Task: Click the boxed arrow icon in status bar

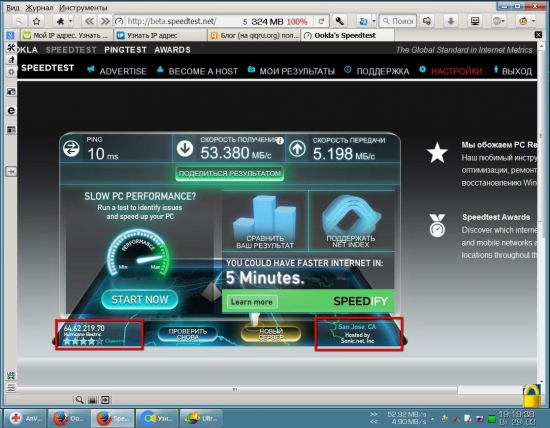Action: [105, 400]
